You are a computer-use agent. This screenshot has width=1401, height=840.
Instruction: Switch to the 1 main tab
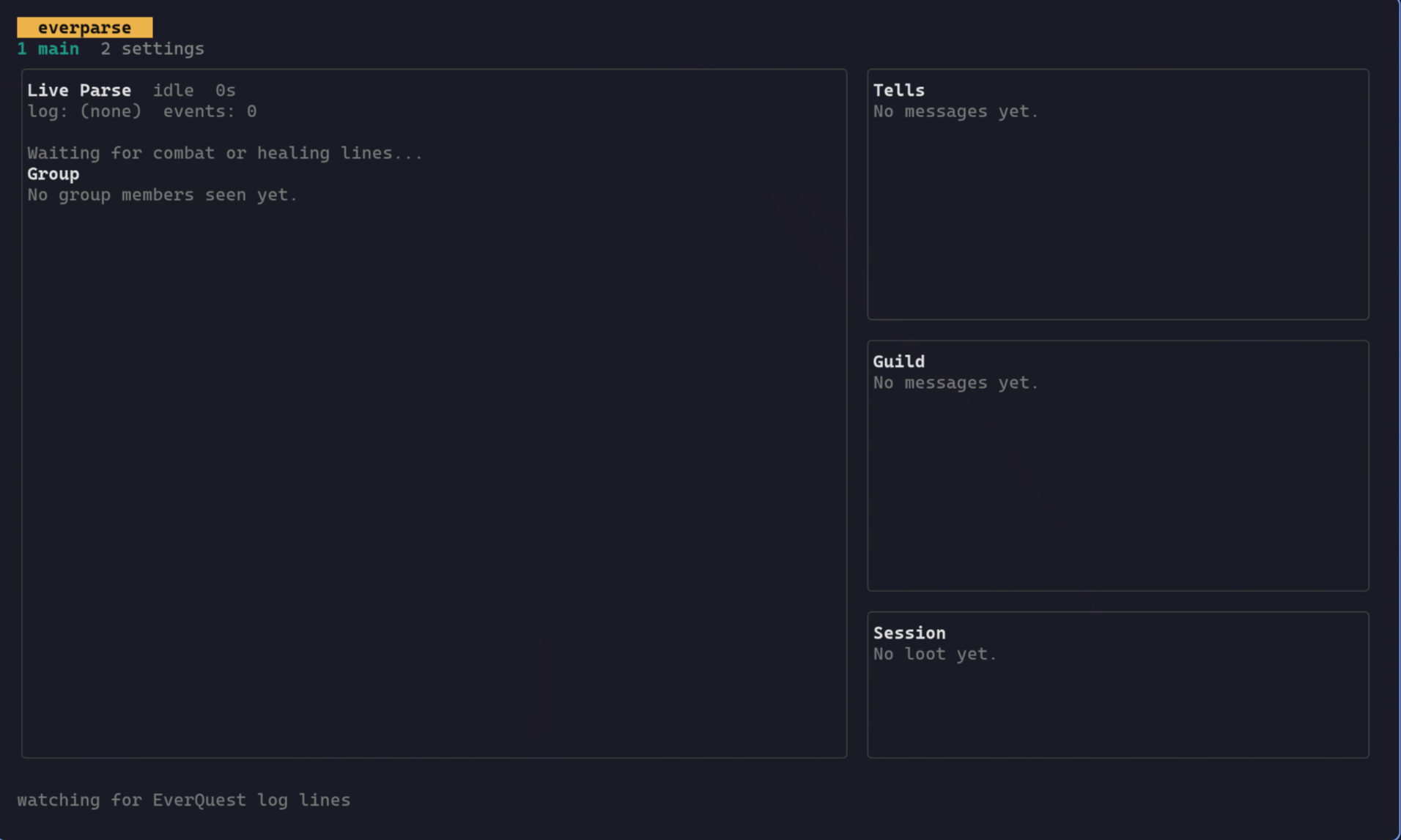48,49
